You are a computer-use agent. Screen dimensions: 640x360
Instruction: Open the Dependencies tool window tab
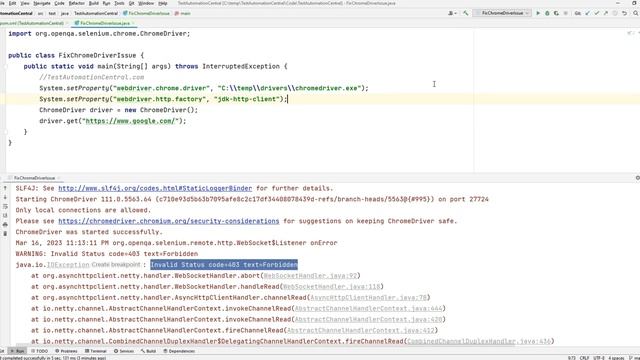coord(179,351)
